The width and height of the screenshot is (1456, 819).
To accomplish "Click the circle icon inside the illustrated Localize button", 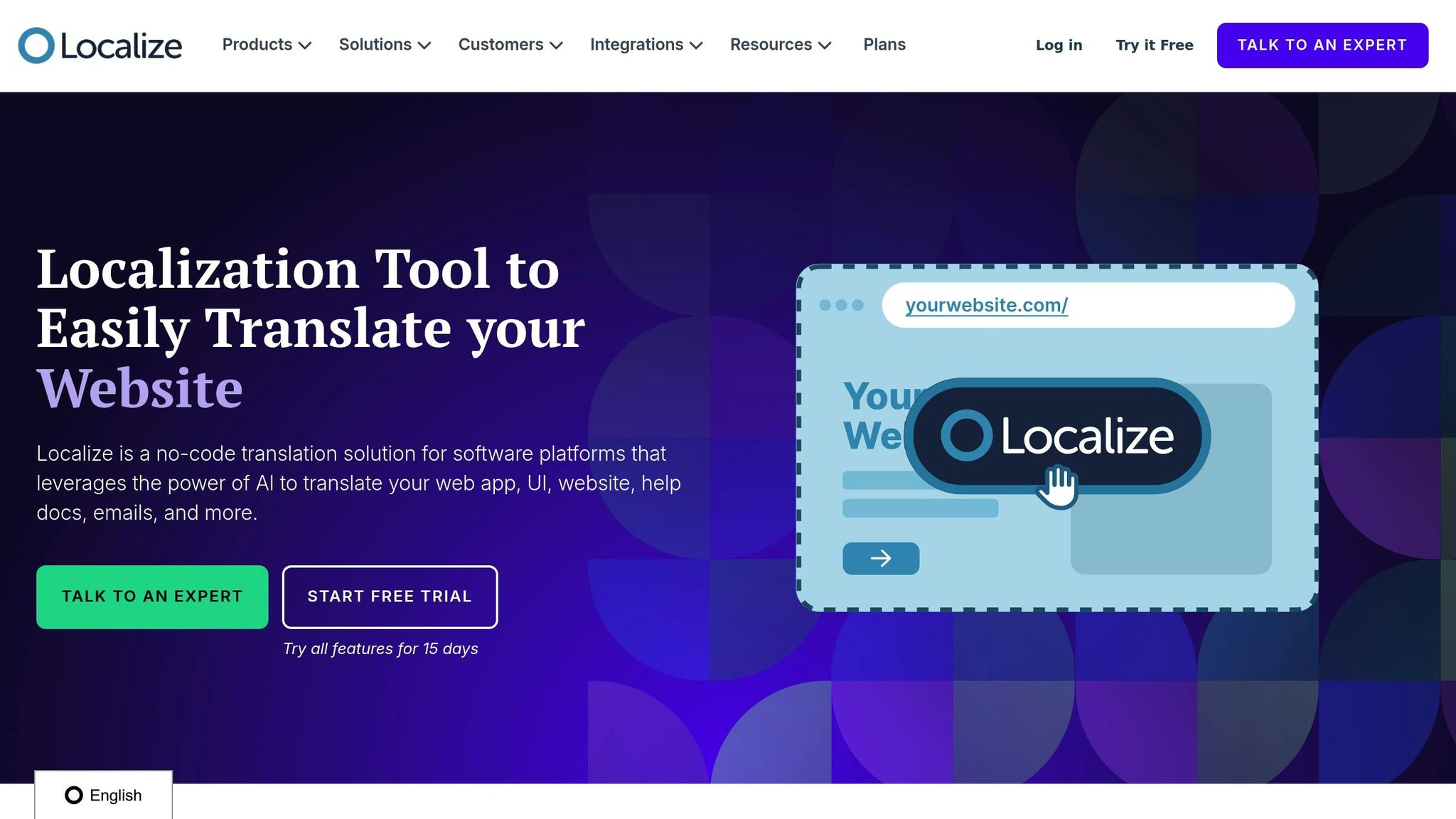I will (965, 434).
